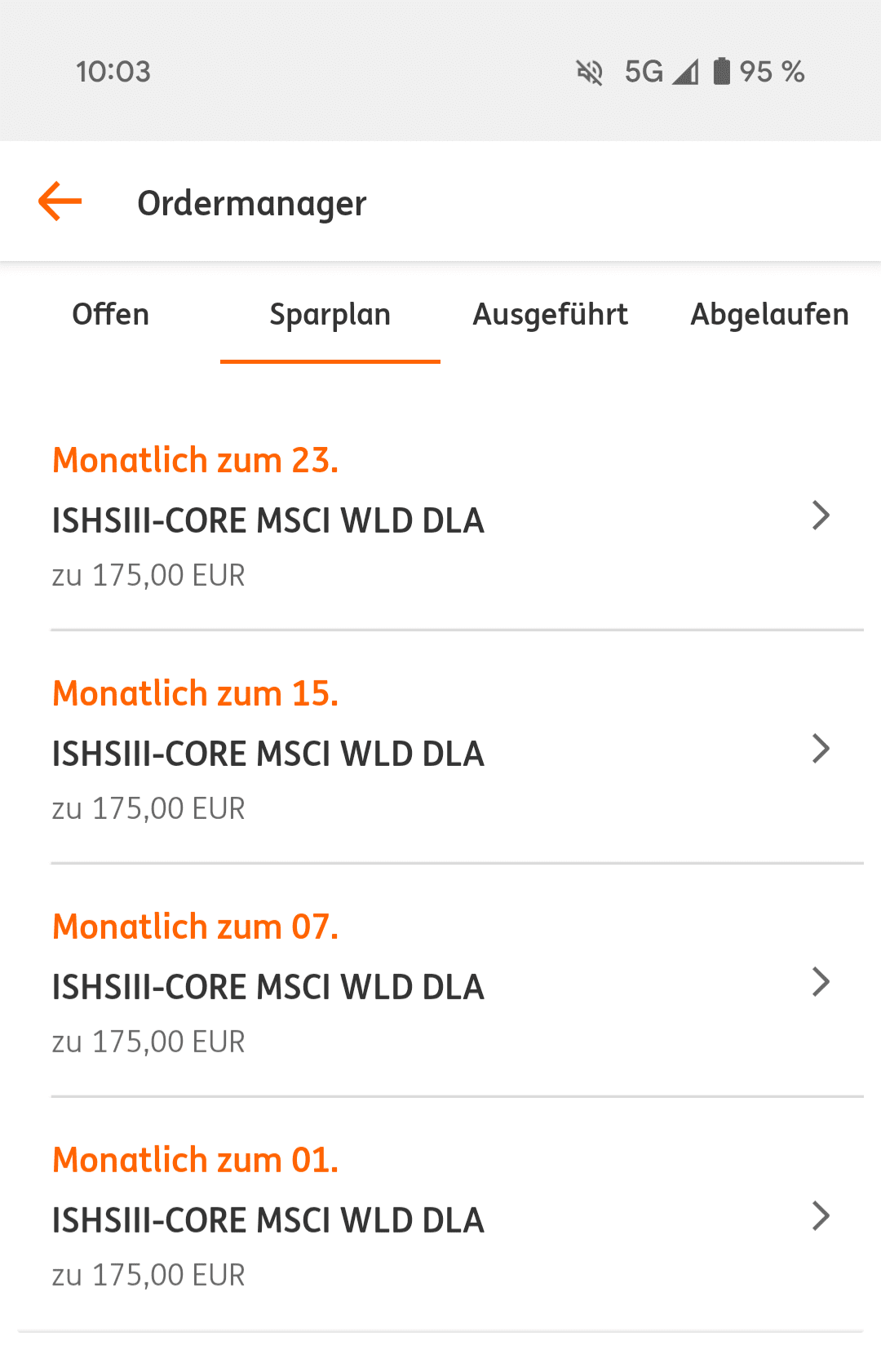Select the Sparplan tab
This screenshot has height=1372, width=881.
(330, 315)
